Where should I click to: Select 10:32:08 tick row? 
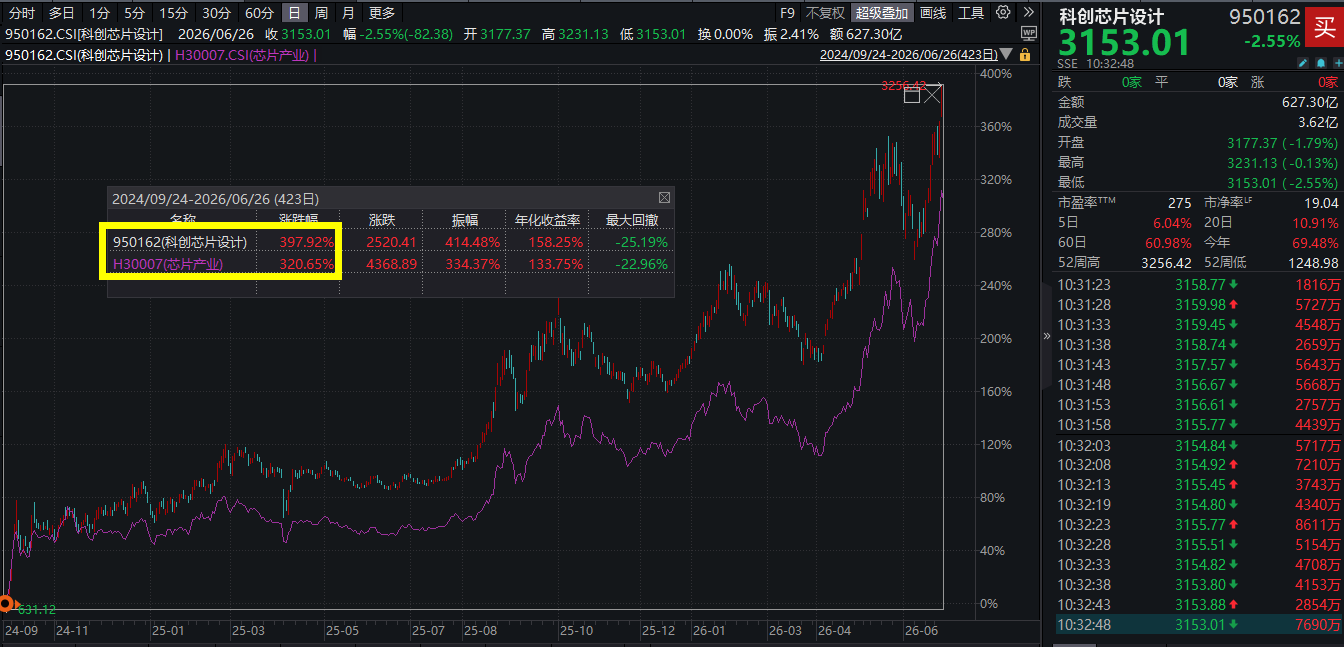click(1199, 465)
